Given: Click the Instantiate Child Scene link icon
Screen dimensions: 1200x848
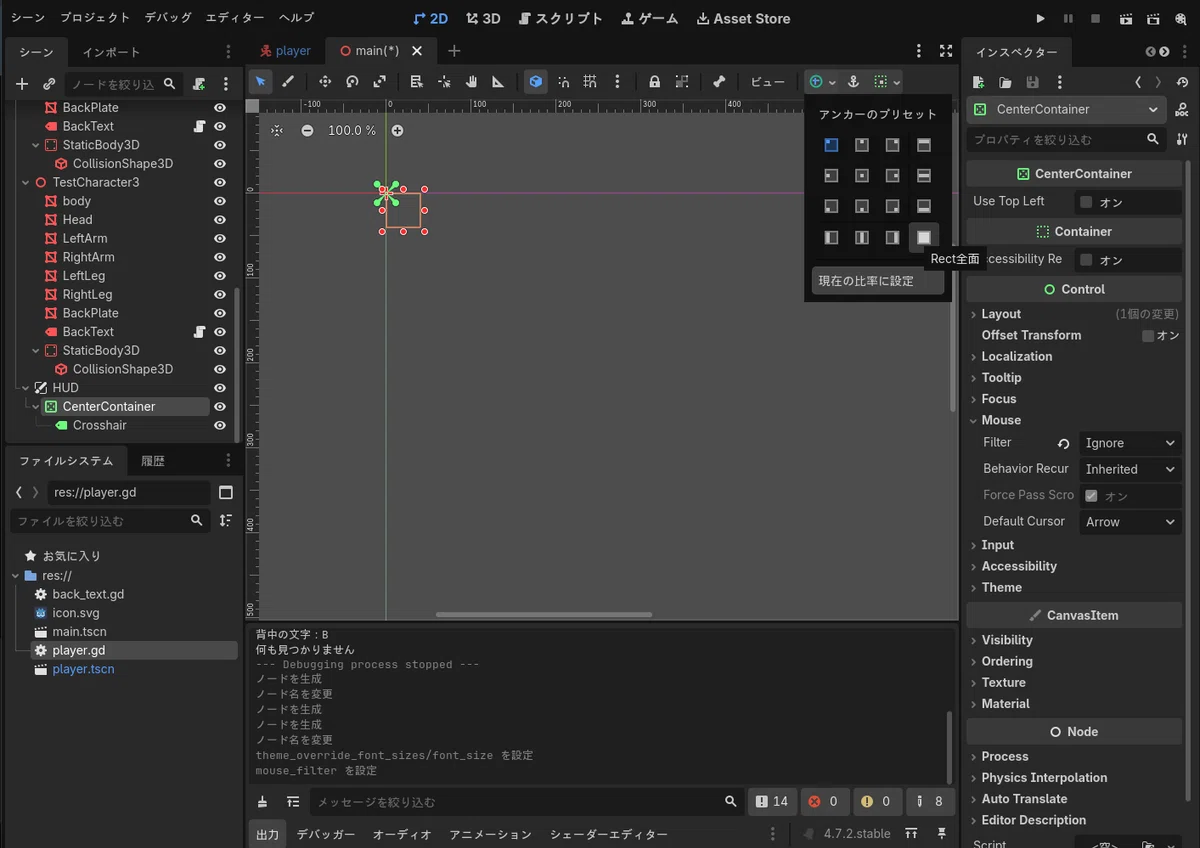Looking at the screenshot, I should coord(49,84).
